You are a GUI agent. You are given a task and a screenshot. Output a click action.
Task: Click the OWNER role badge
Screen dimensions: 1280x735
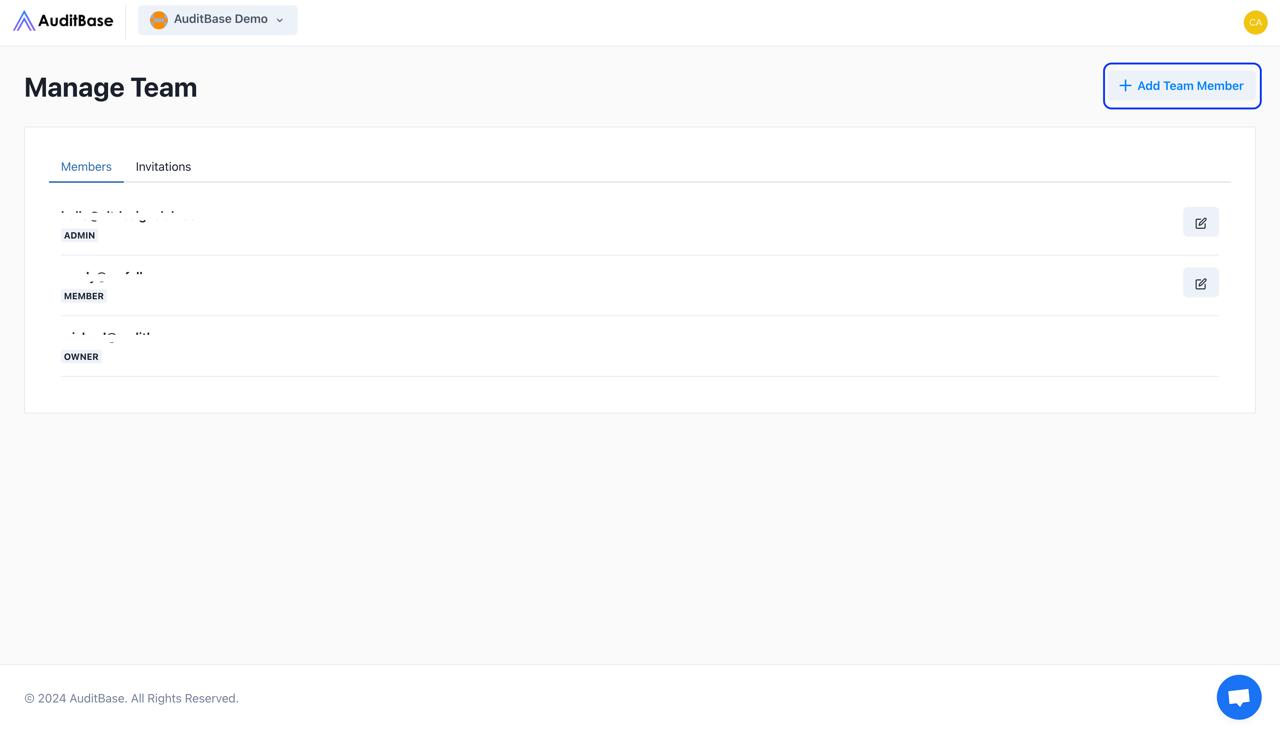(x=81, y=357)
